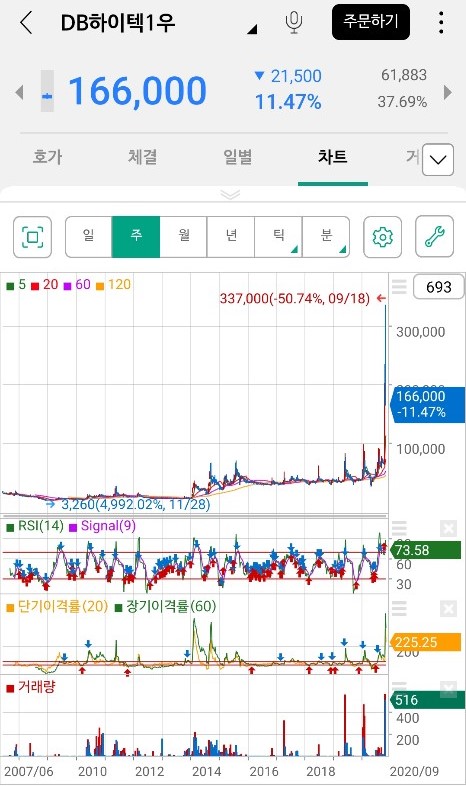
Task: Open price chart panel handle menu
Action: 399,287
